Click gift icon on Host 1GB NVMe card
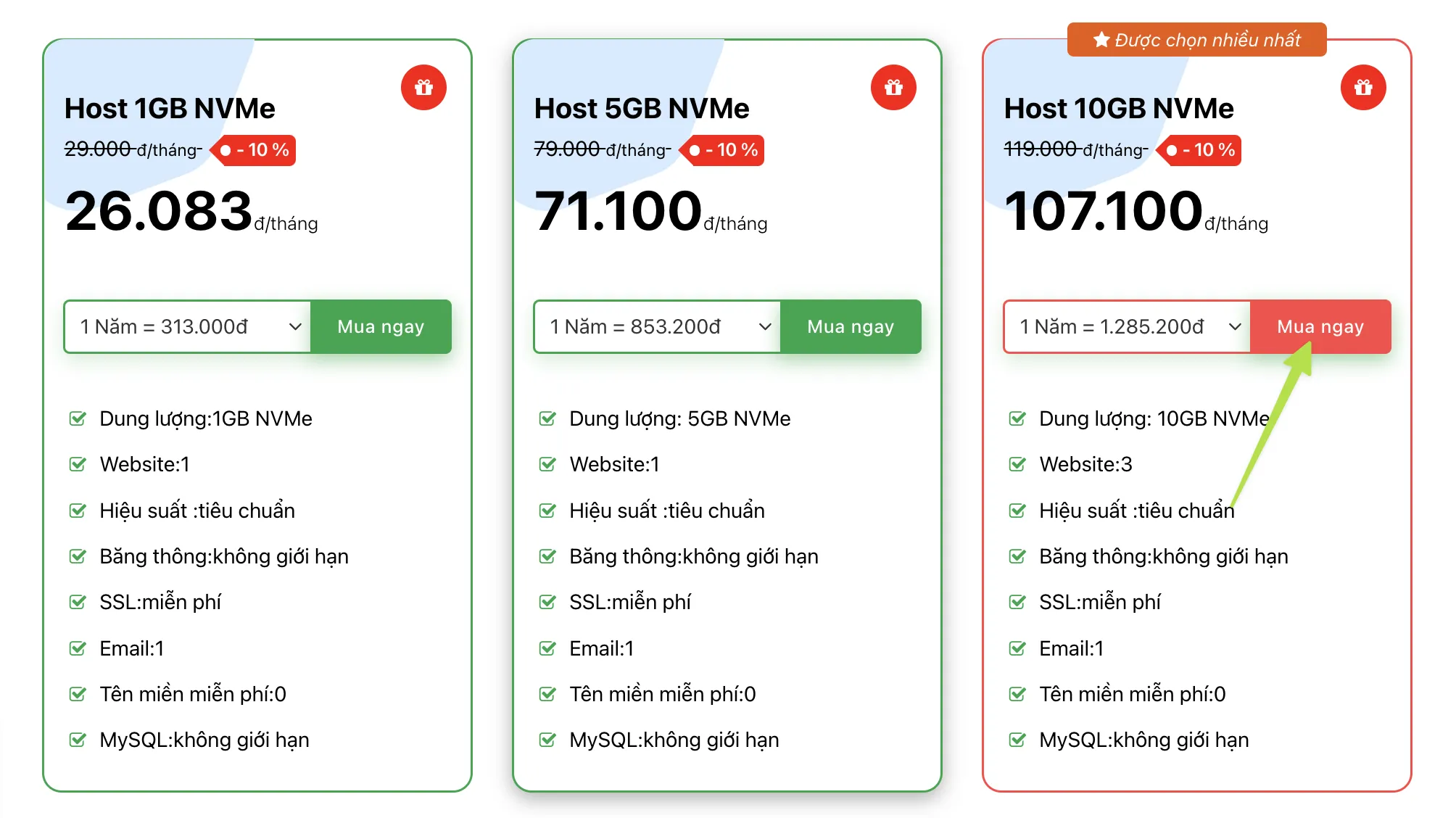Viewport: 1456px width, 818px height. tap(423, 88)
